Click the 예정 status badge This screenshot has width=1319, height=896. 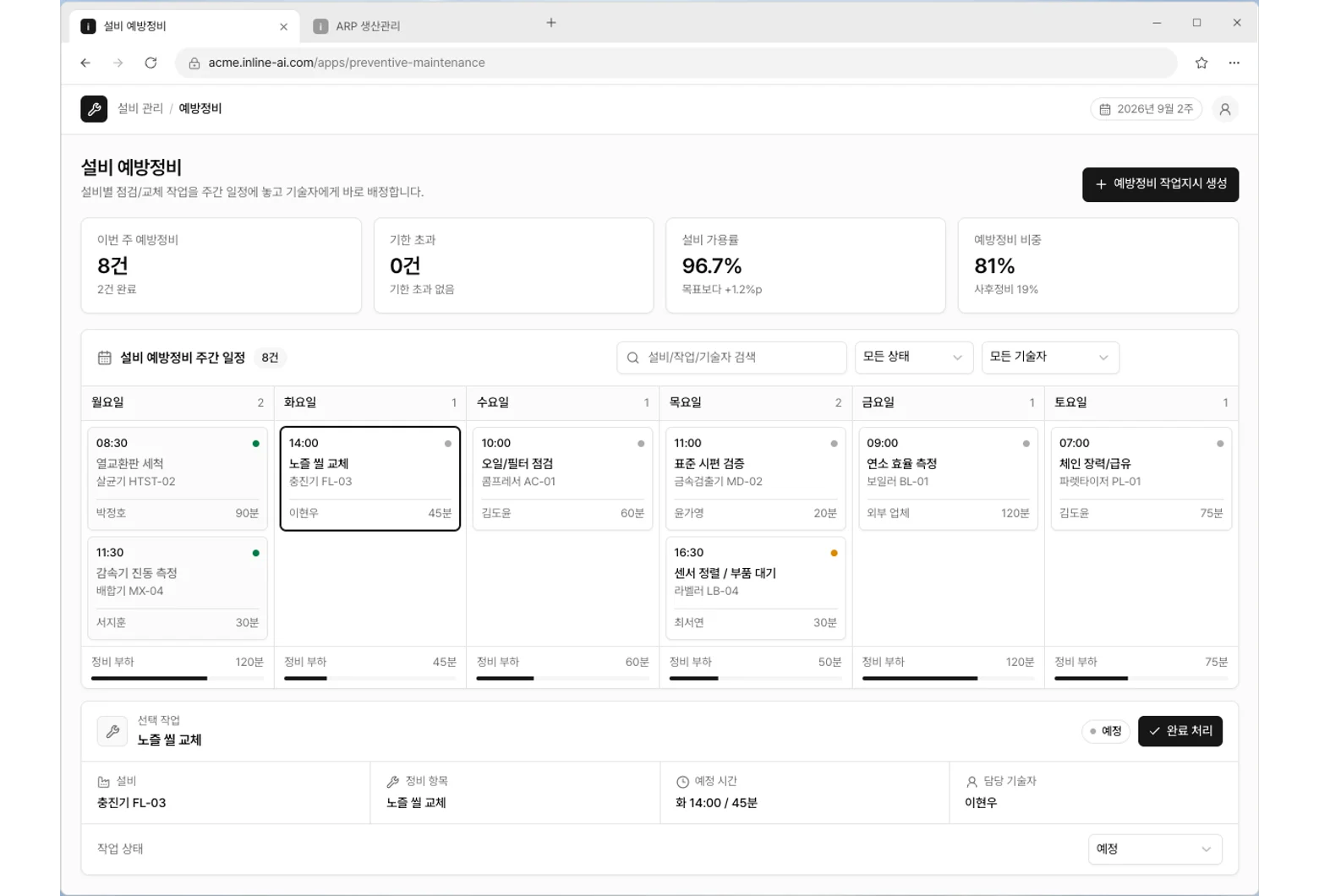click(1105, 731)
